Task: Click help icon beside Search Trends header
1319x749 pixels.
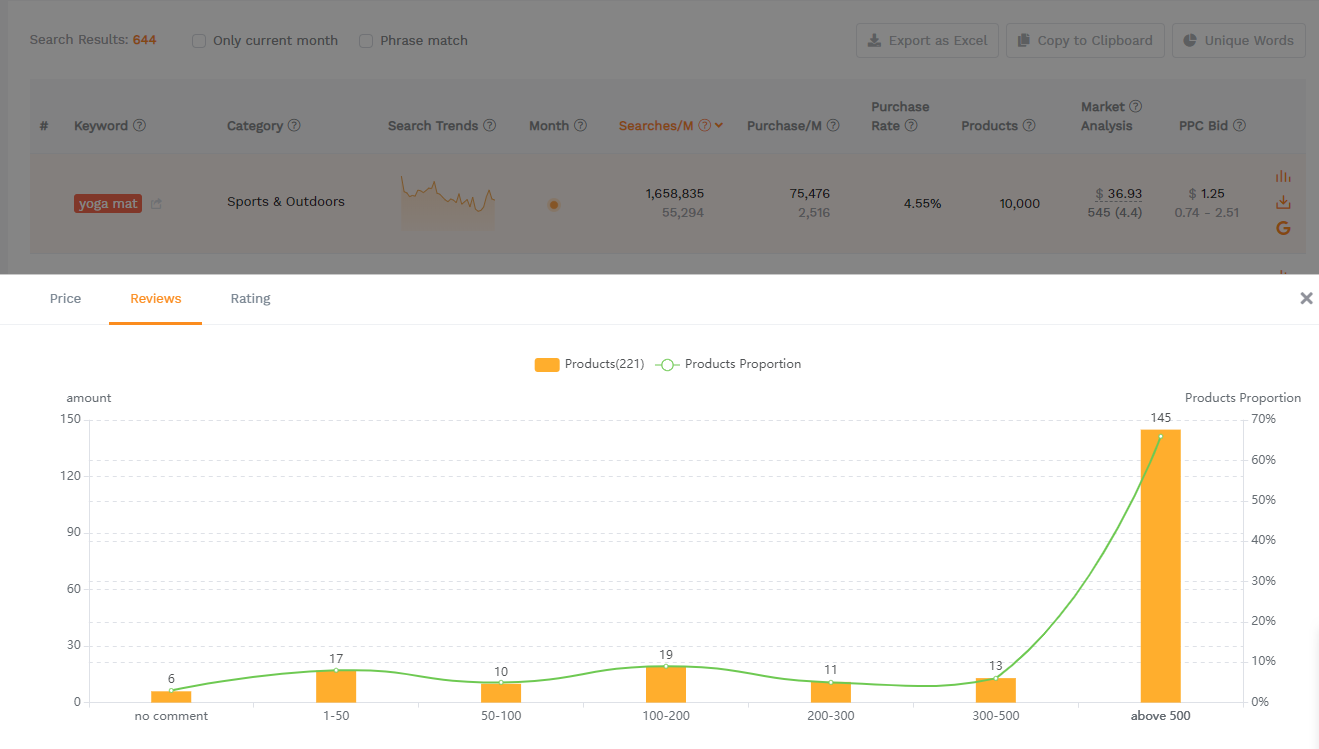Action: (x=489, y=126)
